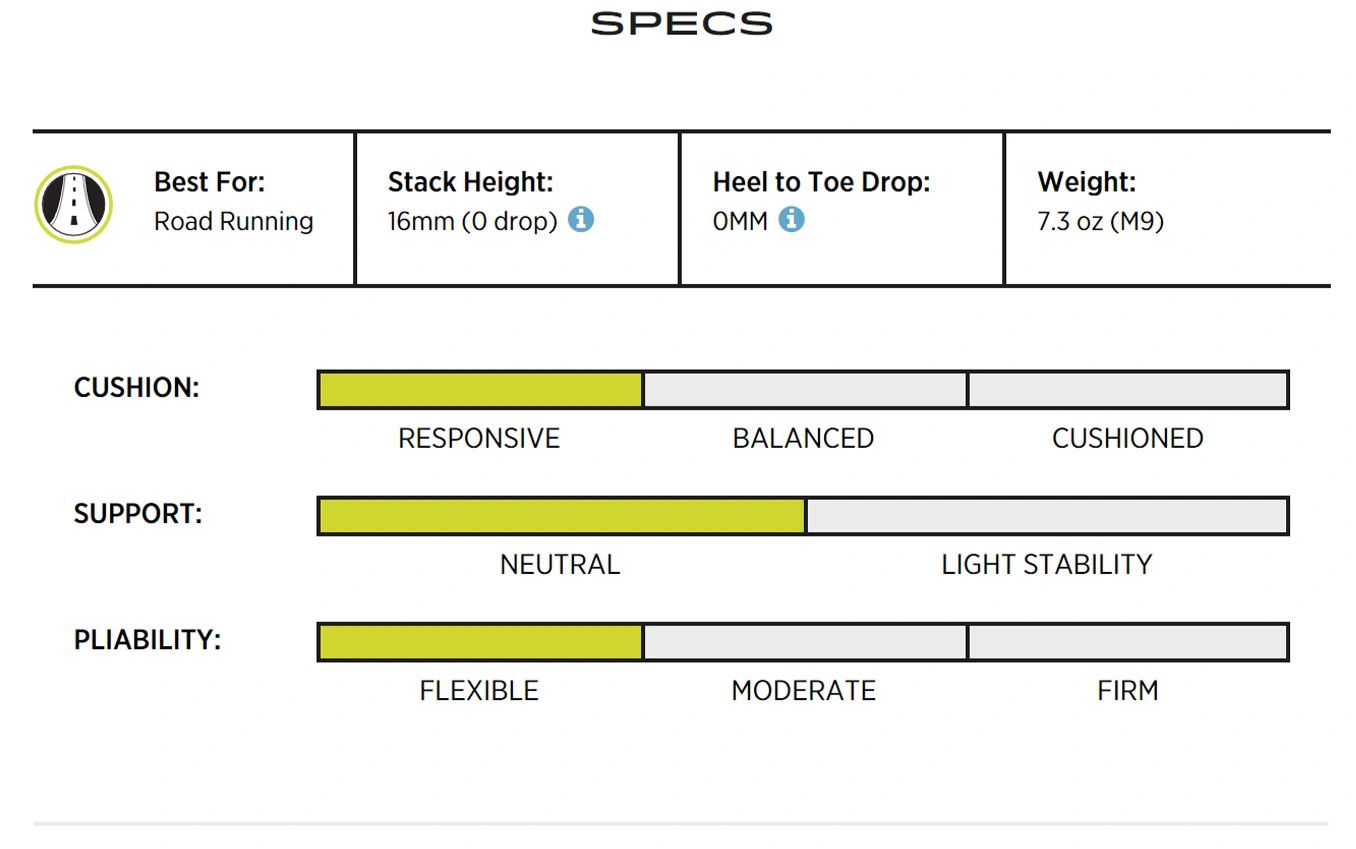1356x849 pixels.
Task: Click the Light Stability support bar segment
Action: click(1047, 515)
